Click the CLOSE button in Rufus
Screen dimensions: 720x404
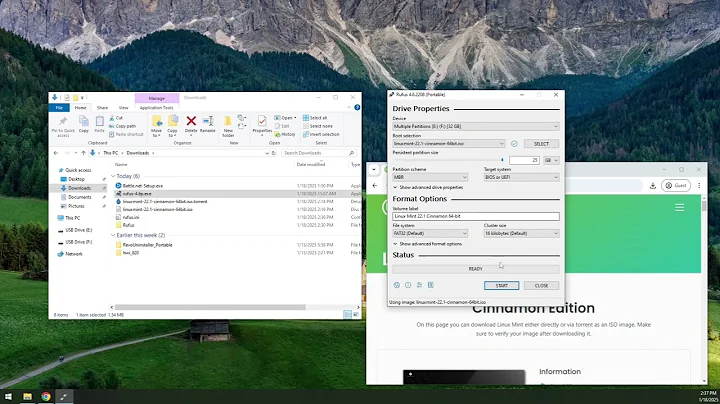541,286
